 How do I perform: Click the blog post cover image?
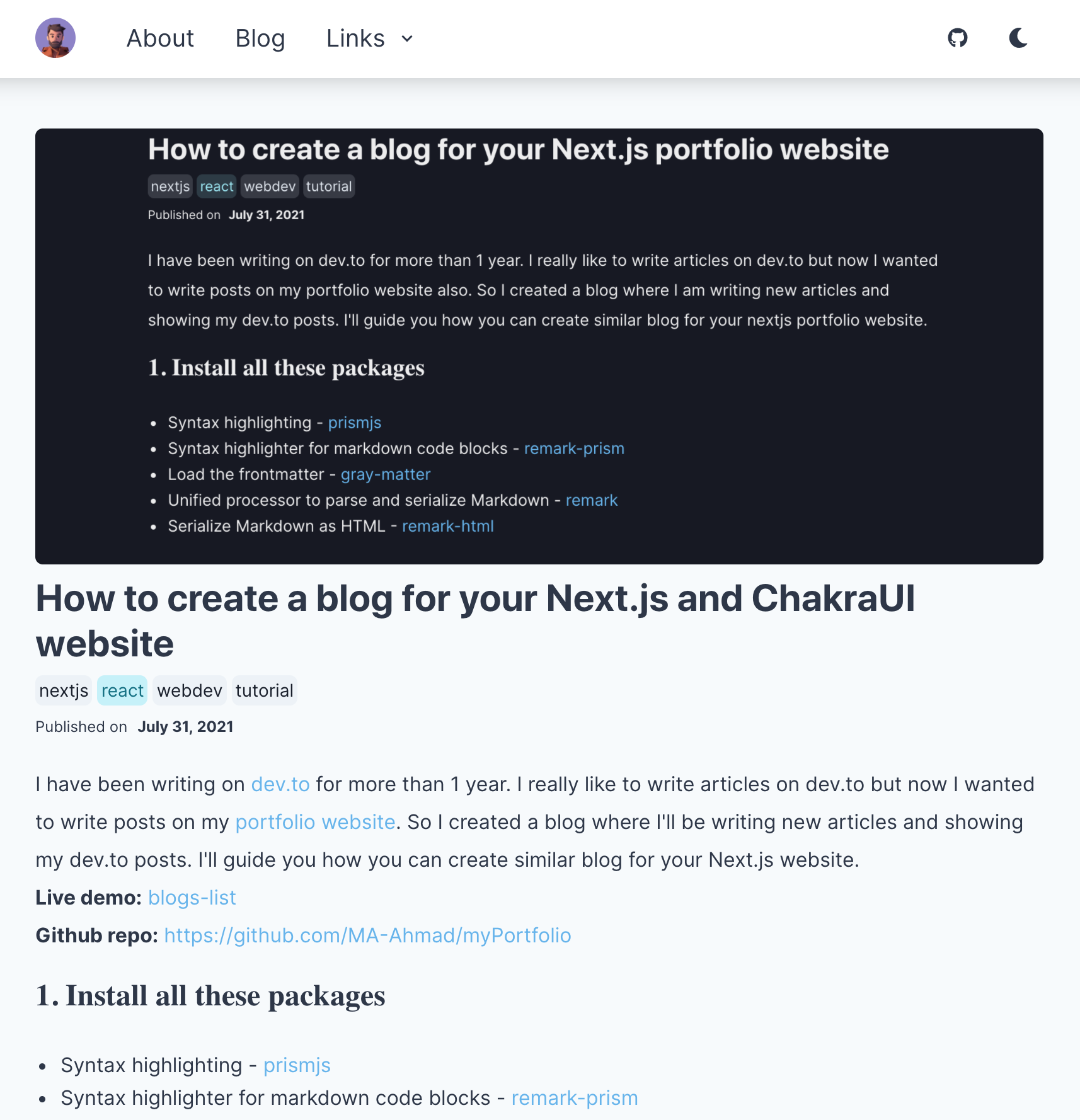[539, 346]
